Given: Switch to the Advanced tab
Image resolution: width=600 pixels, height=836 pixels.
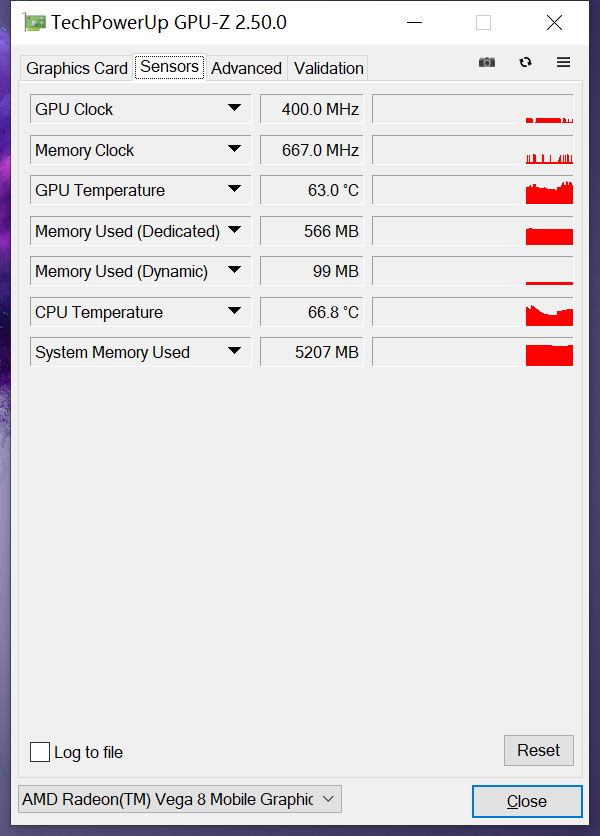Looking at the screenshot, I should [x=246, y=68].
